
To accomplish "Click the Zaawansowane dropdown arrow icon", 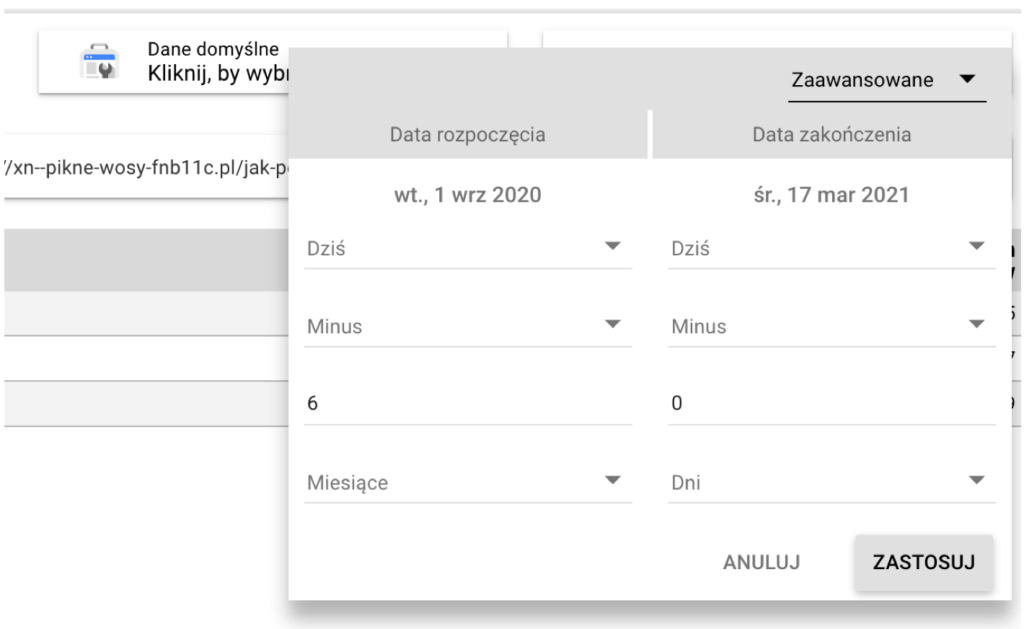I will (967, 79).
